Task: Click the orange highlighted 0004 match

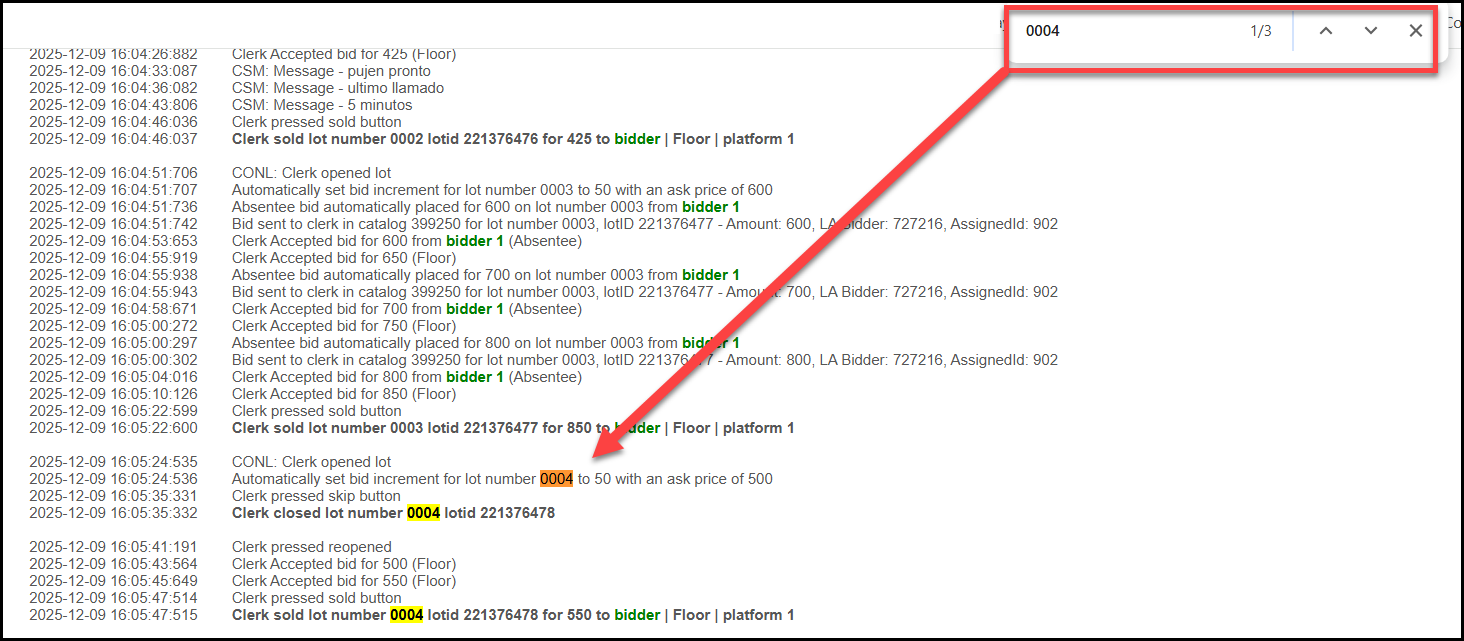Action: click(x=557, y=479)
